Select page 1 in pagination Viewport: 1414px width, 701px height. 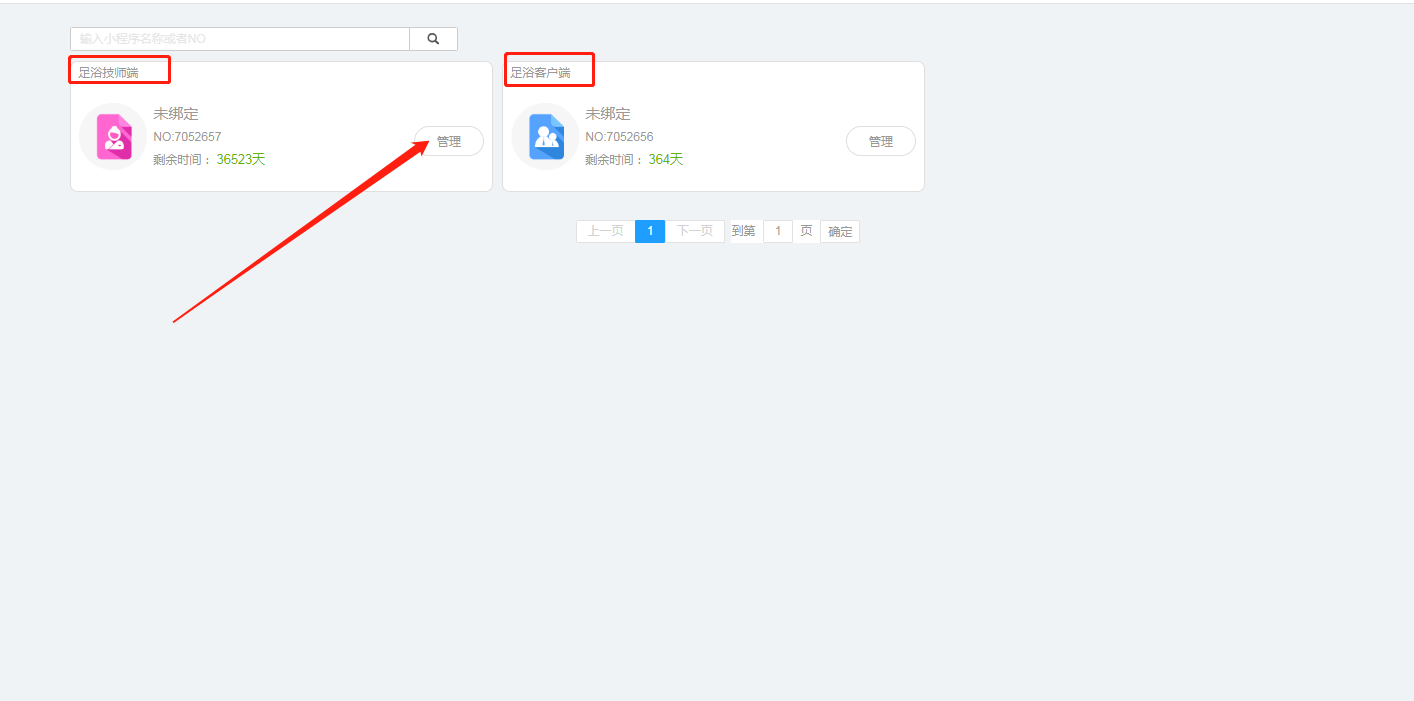650,231
